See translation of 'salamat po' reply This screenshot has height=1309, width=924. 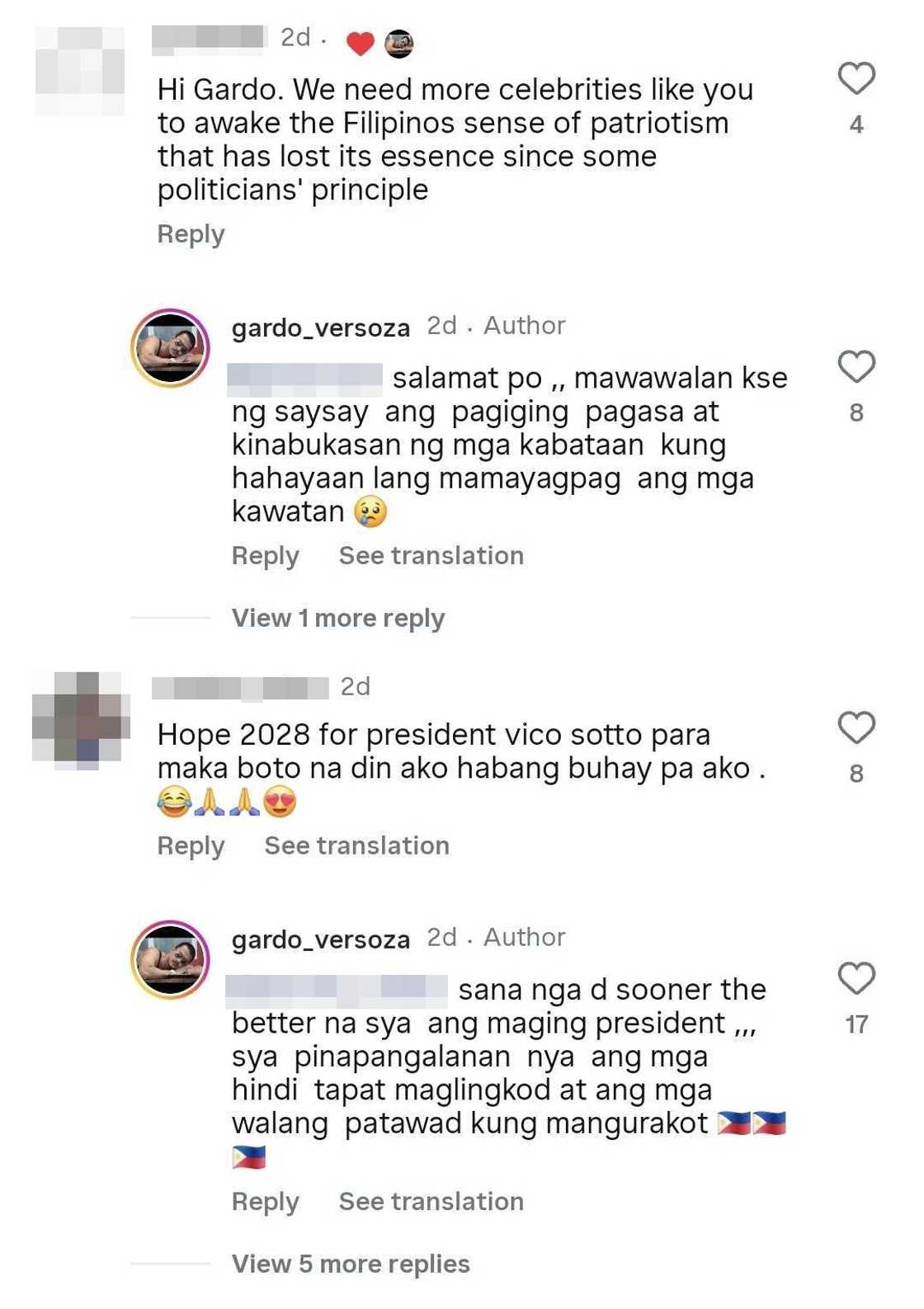click(431, 556)
